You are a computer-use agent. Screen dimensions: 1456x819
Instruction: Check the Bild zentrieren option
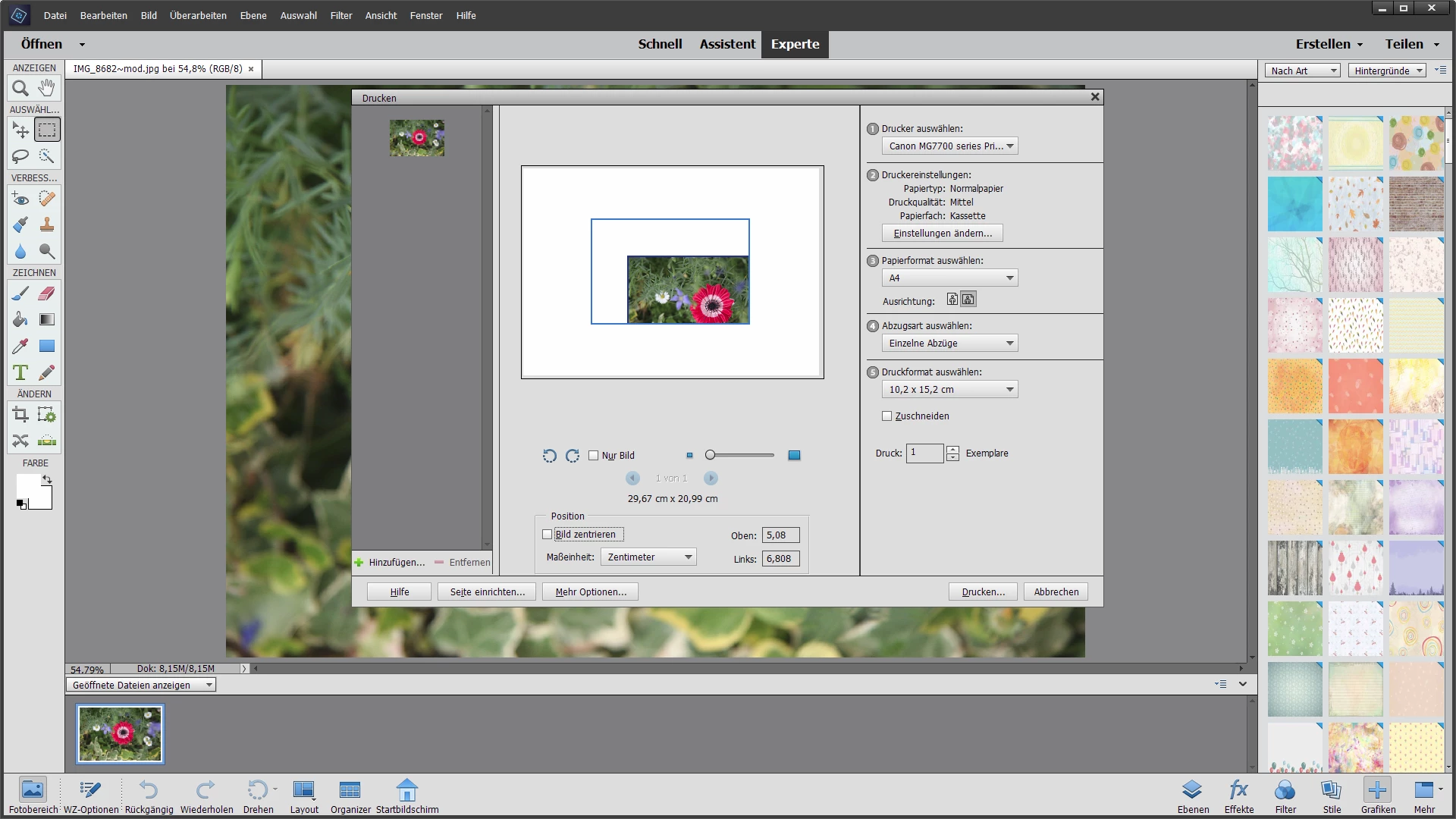click(x=548, y=535)
